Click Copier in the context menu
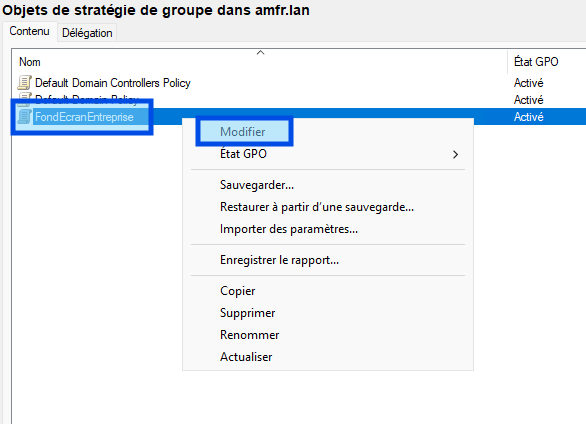Screen dimensions: 586x424 coord(238,291)
